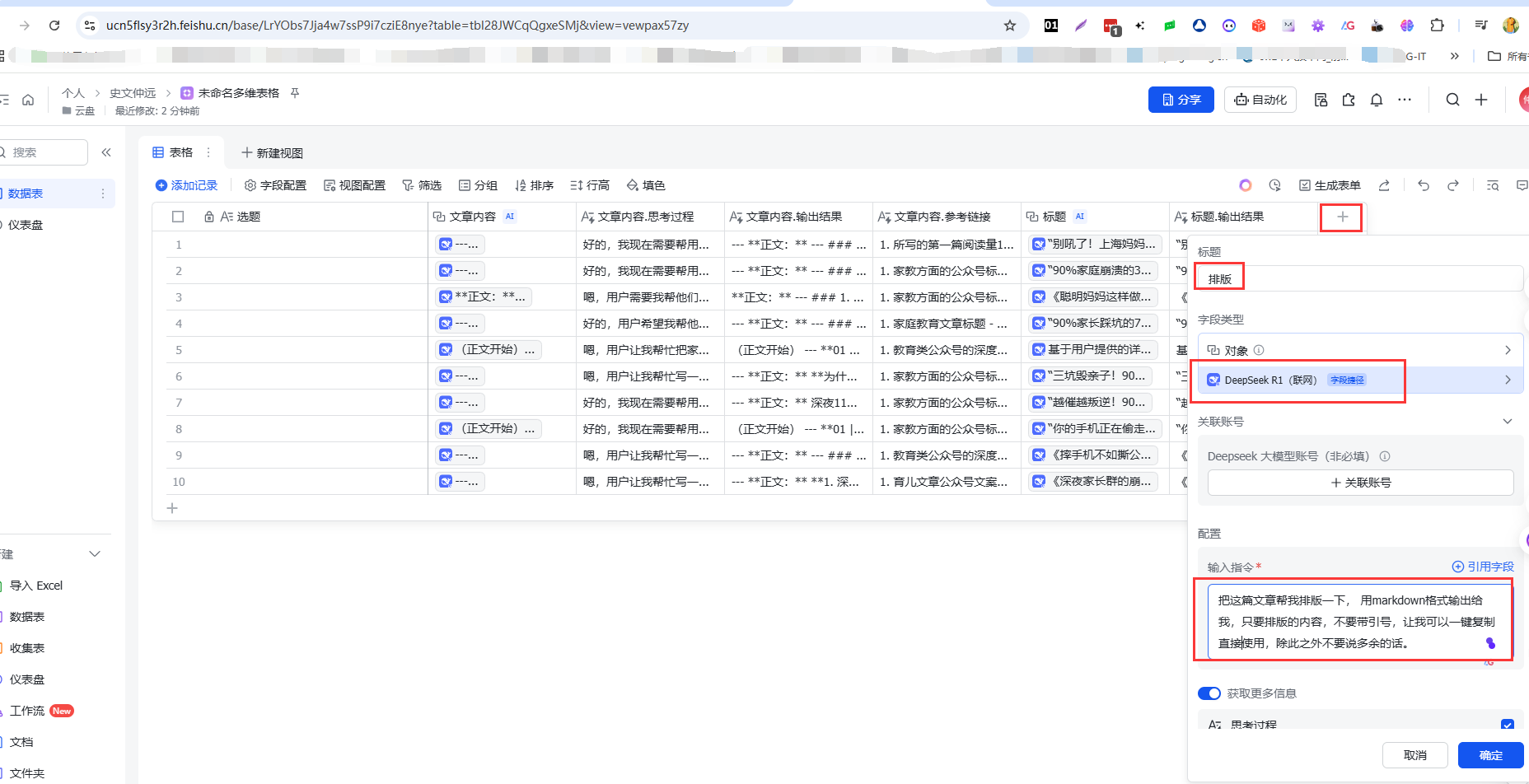
Task: Click the 标题 name input field
Action: tap(1358, 279)
